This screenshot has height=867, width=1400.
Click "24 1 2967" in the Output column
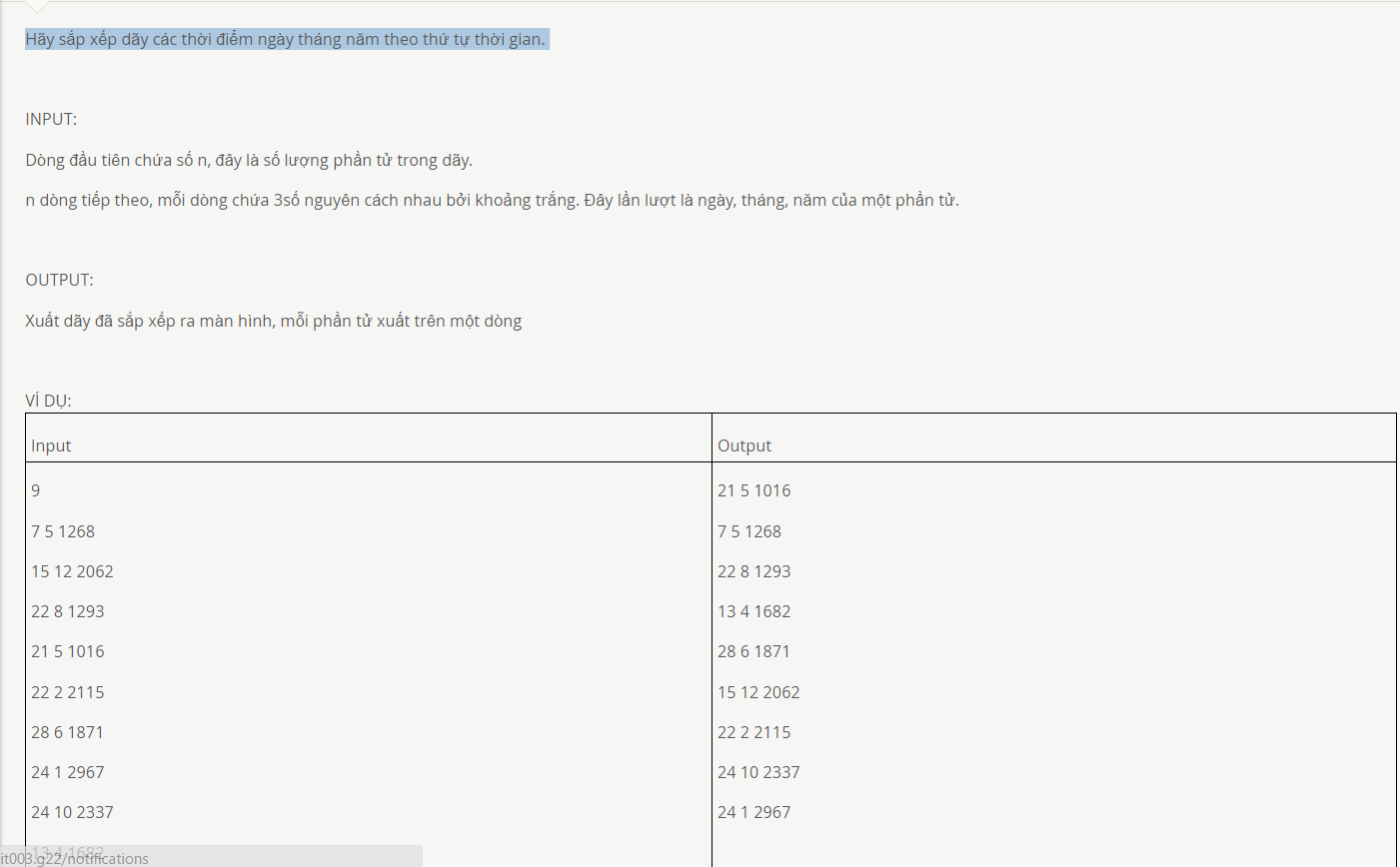753,812
